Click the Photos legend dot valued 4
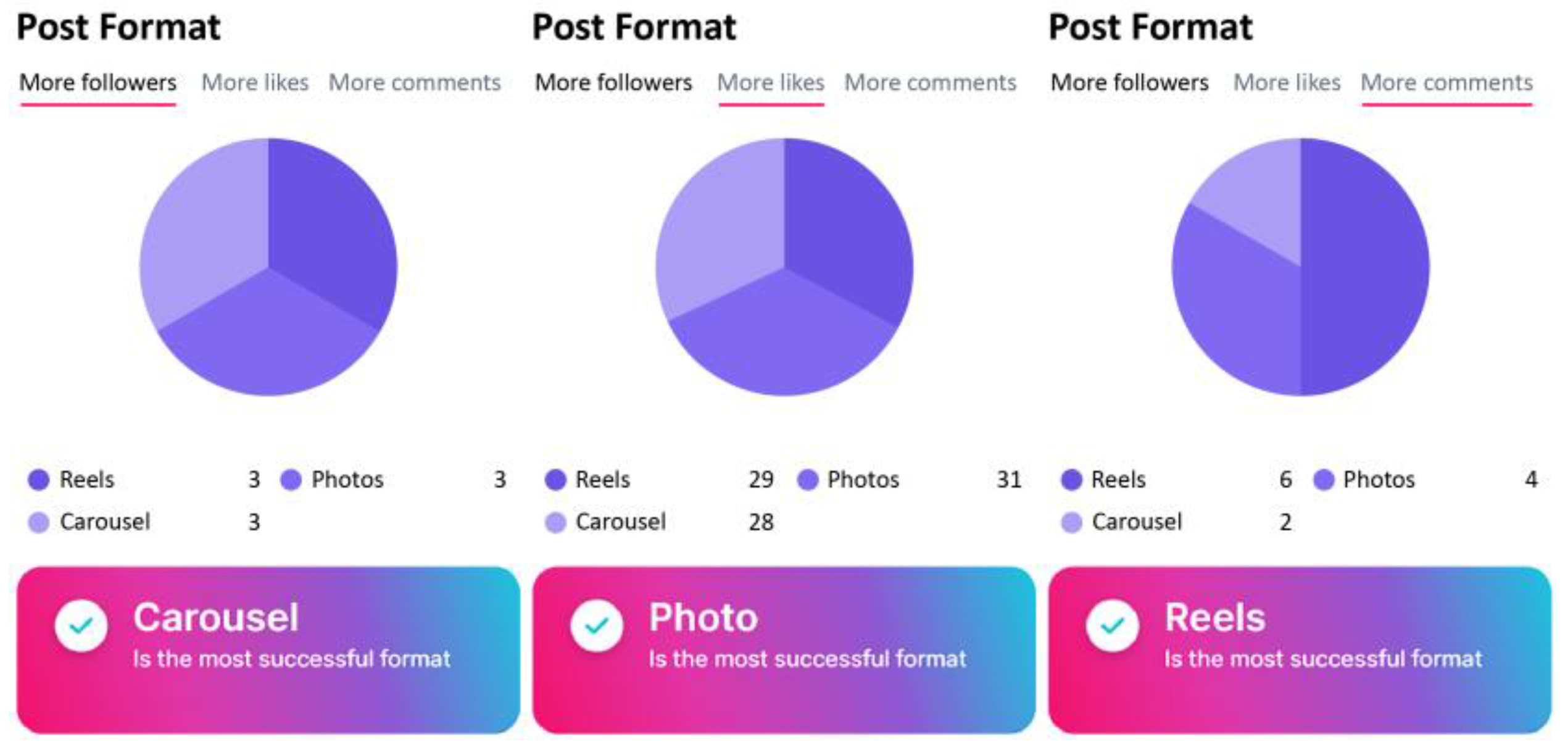Screen dimensions: 1568x750 pyautogui.click(x=1324, y=480)
